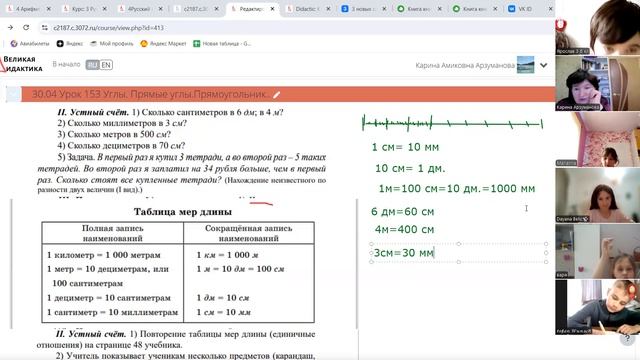This screenshot has height=360, width=640.
Task: Click the text '1 см= 10 мм'
Action: (x=405, y=147)
